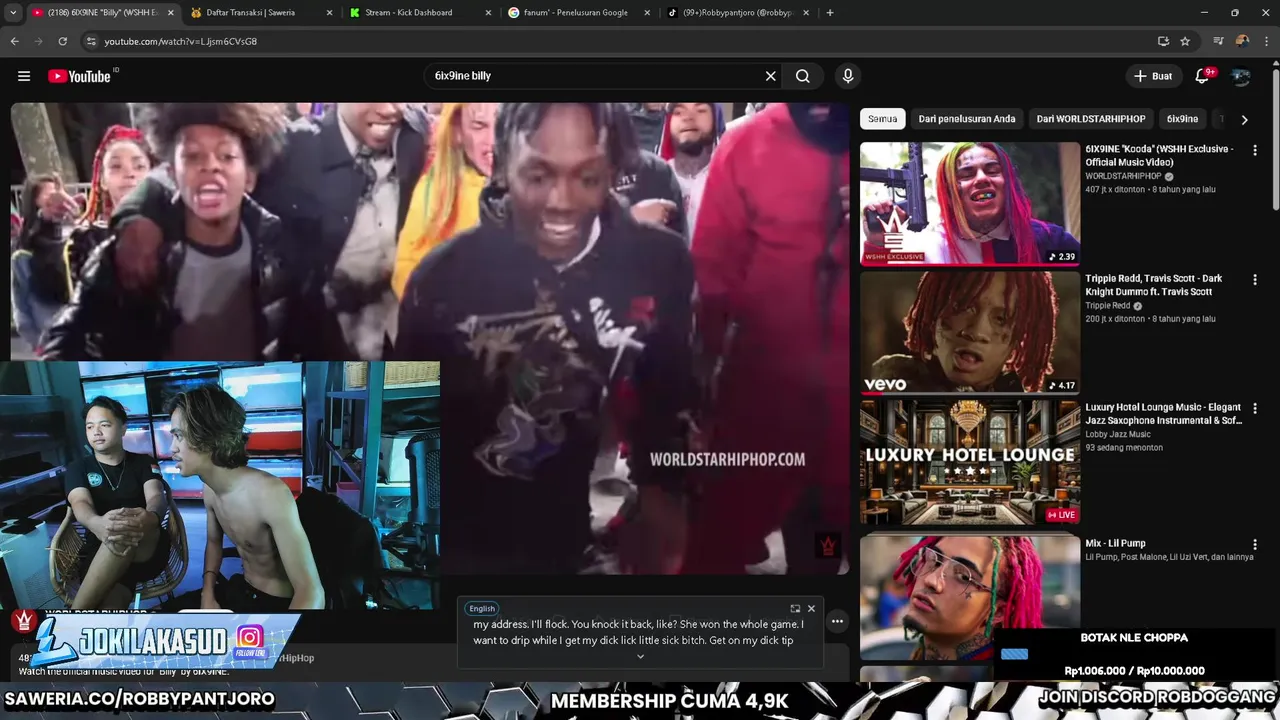
Task: Open more options for Mix - Lil Pump
Action: [x=1255, y=545]
